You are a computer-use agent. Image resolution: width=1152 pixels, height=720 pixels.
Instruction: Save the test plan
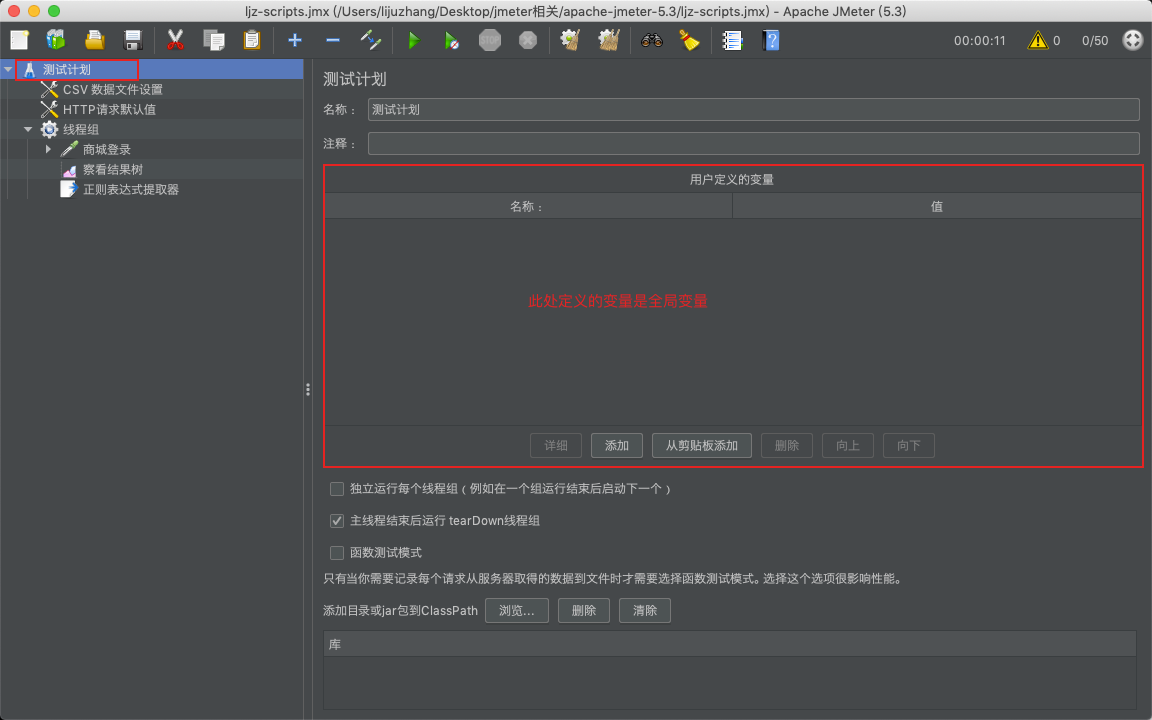pyautogui.click(x=131, y=40)
